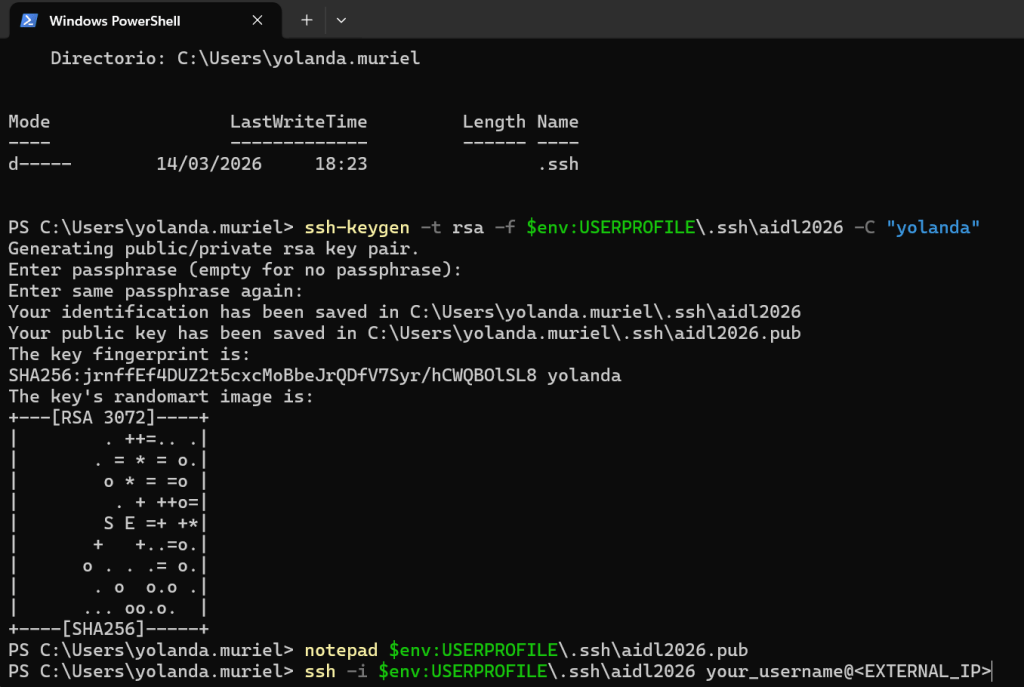The image size is (1024, 687).
Task: Close the Windows PowerShell tab
Action: click(261, 20)
